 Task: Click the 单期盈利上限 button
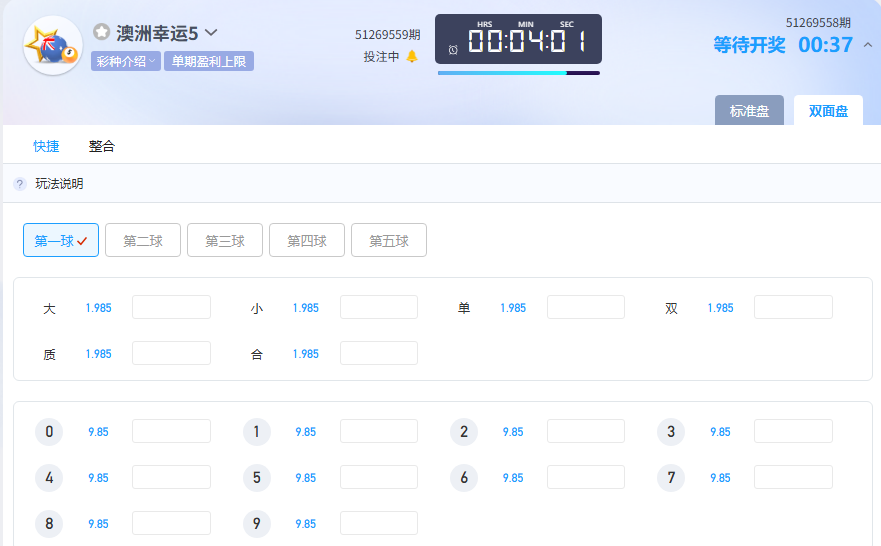(209, 61)
